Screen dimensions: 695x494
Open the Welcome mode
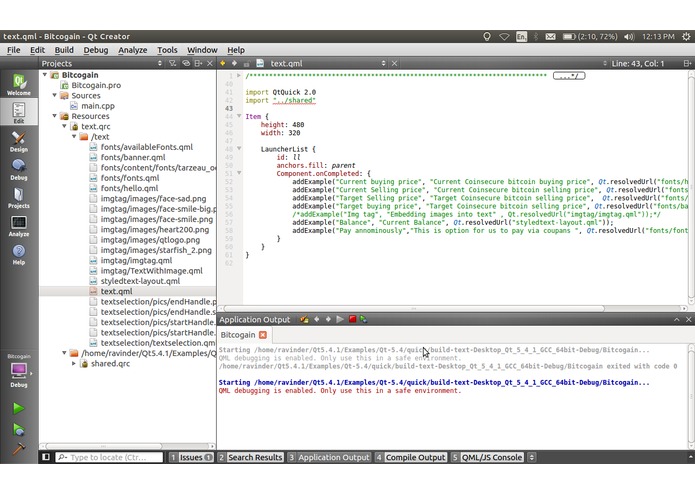(x=19, y=85)
